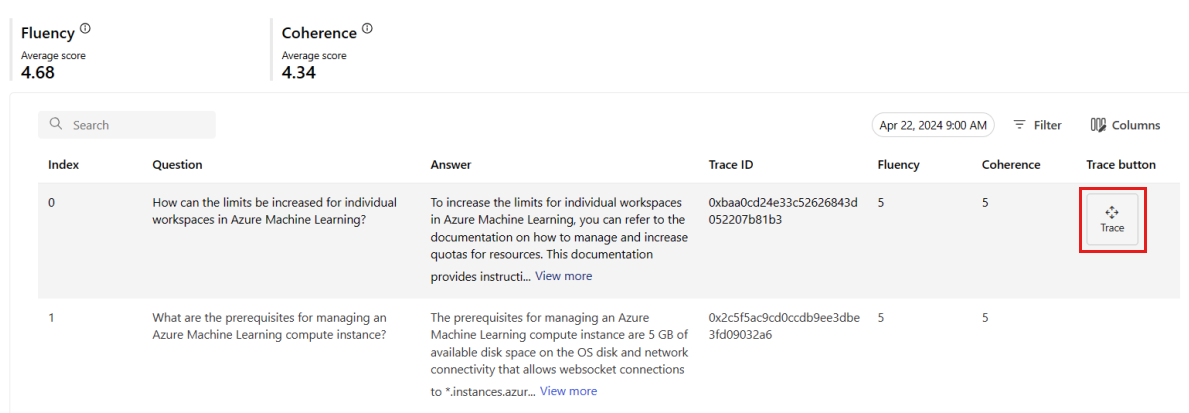
Task: Open the Apr 22, 2024 9:00 AM selector
Action: coord(933,125)
